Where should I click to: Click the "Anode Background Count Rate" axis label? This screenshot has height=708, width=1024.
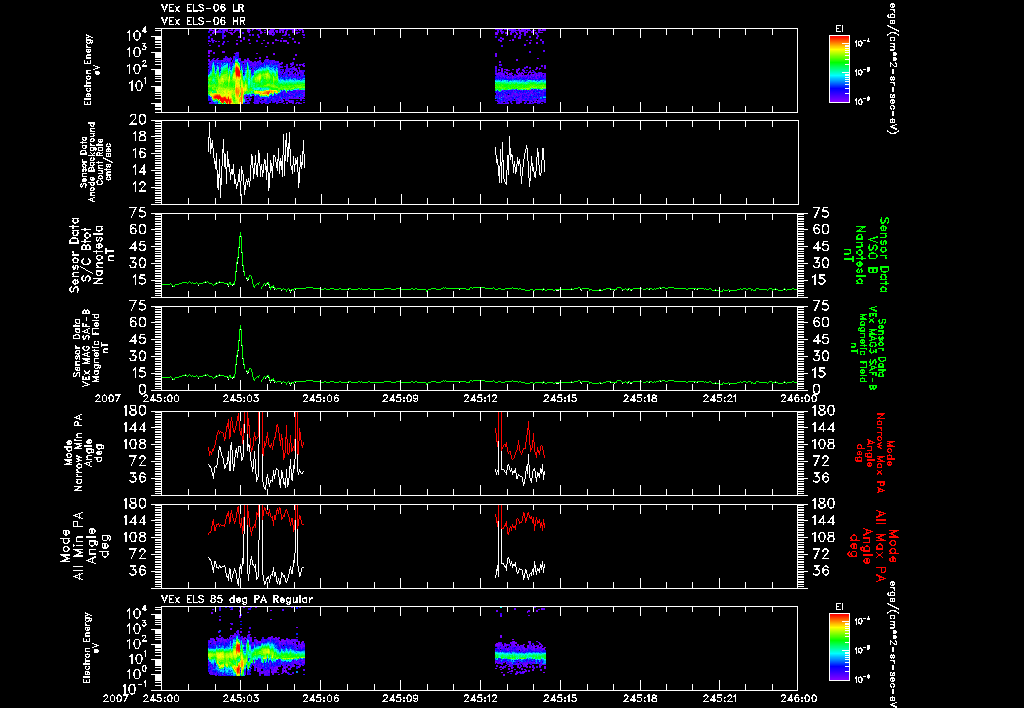click(x=96, y=162)
